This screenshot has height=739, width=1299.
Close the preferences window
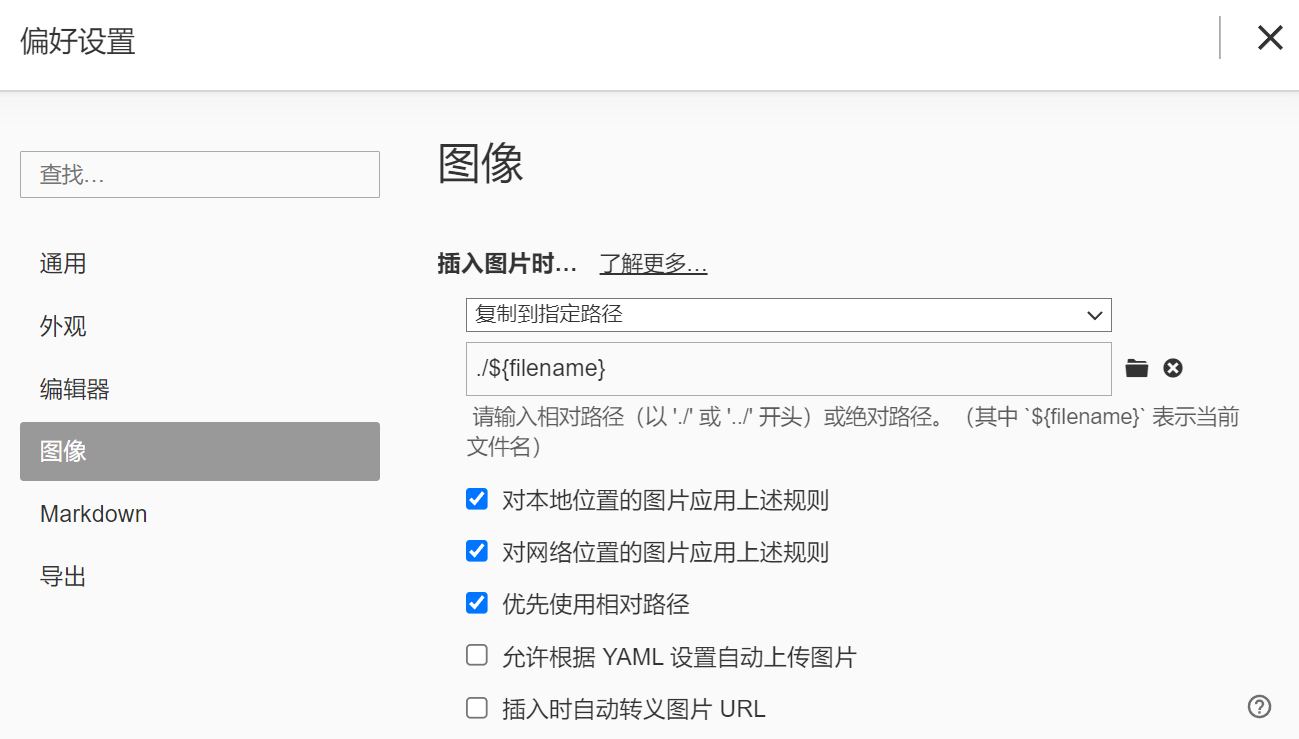(1270, 38)
